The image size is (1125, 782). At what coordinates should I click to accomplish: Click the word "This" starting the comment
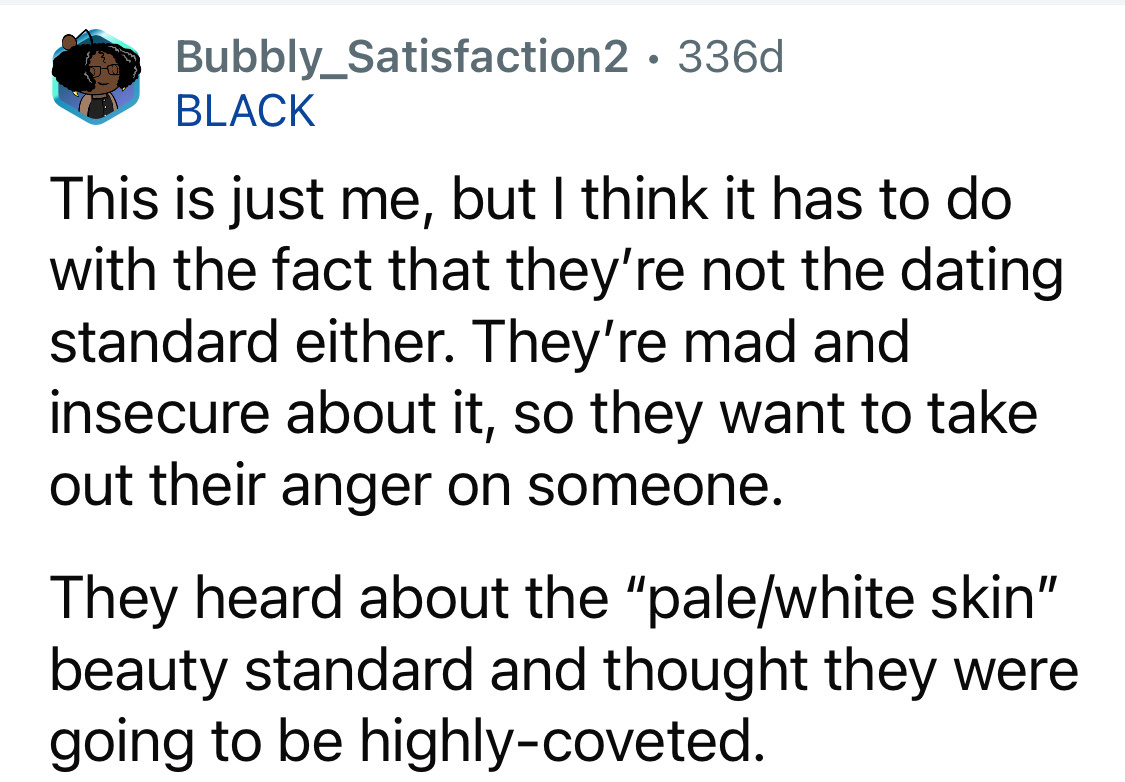[x=103, y=199]
